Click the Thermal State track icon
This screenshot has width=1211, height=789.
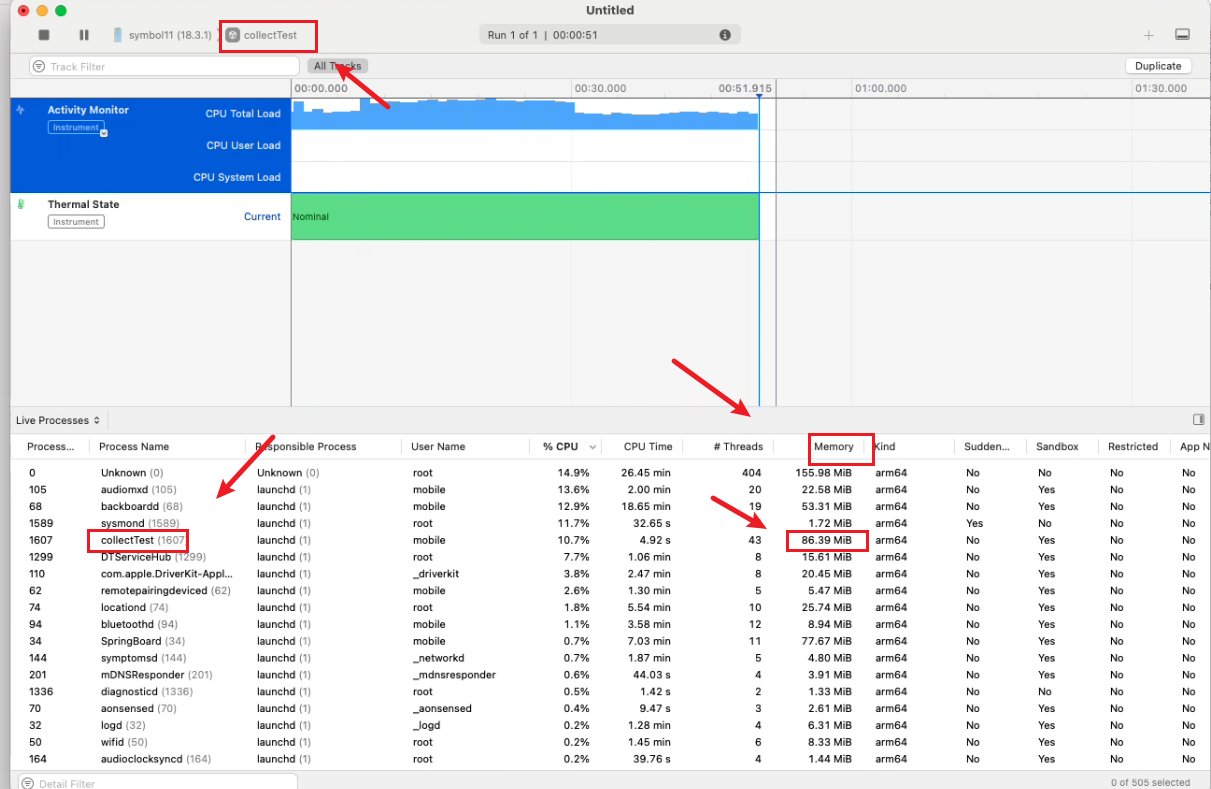click(x=20, y=204)
